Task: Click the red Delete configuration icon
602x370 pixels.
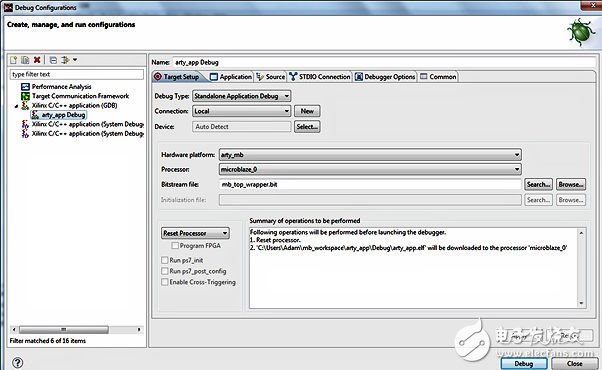Action: [37, 60]
